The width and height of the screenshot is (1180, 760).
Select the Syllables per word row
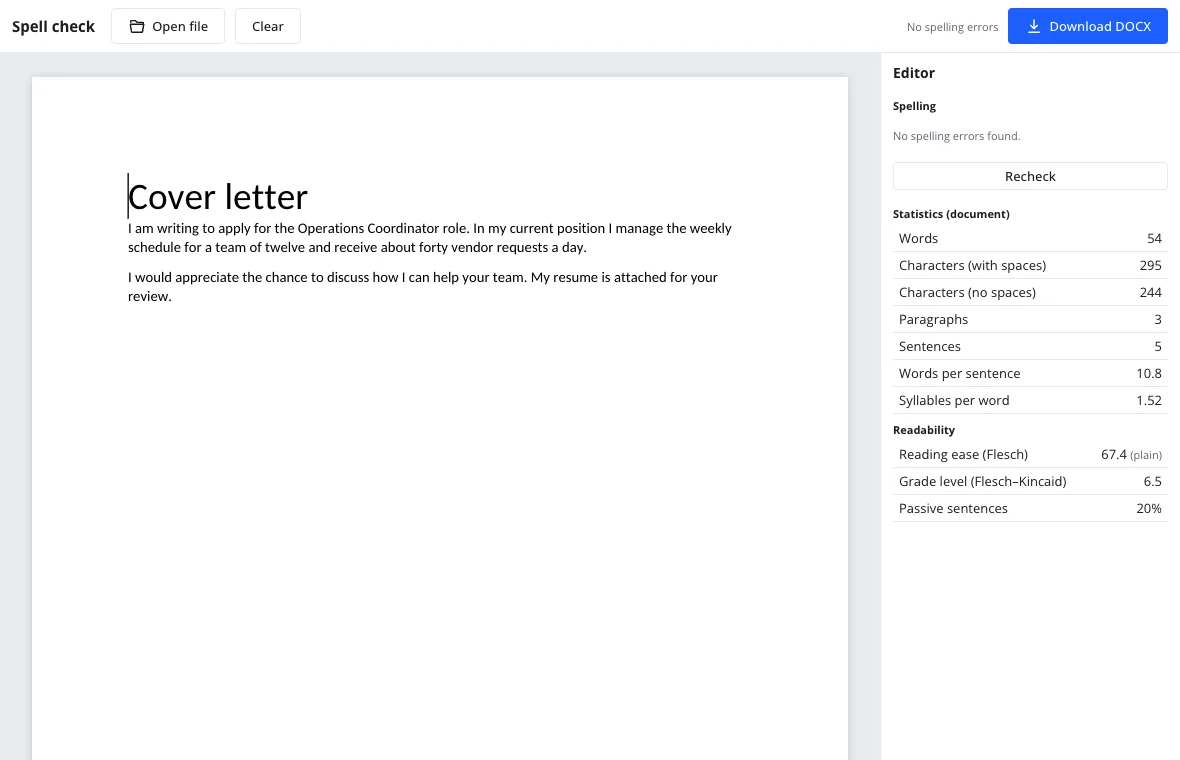click(1029, 401)
